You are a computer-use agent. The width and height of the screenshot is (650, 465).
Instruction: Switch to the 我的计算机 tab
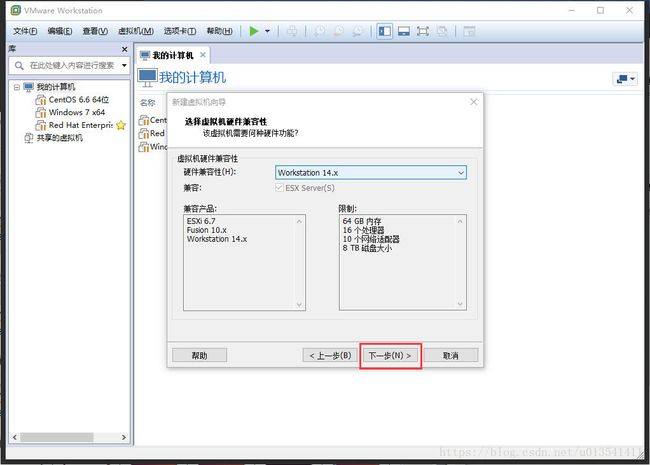click(x=172, y=56)
